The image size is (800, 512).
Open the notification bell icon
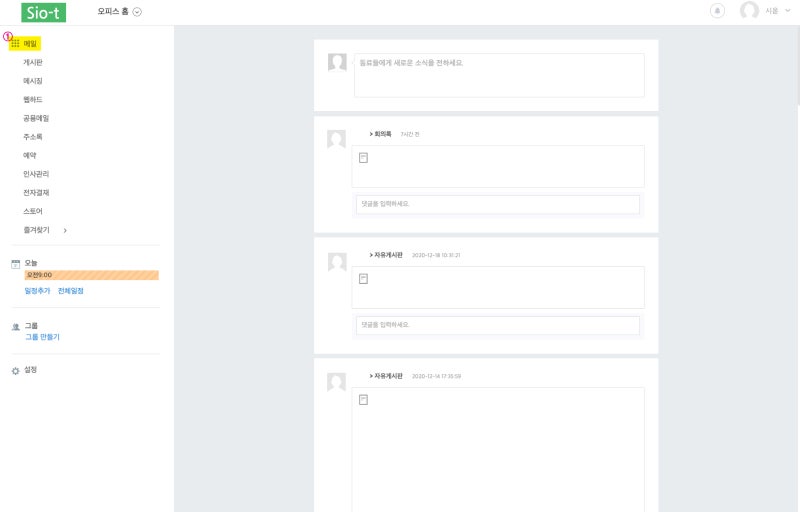pyautogui.click(x=717, y=11)
